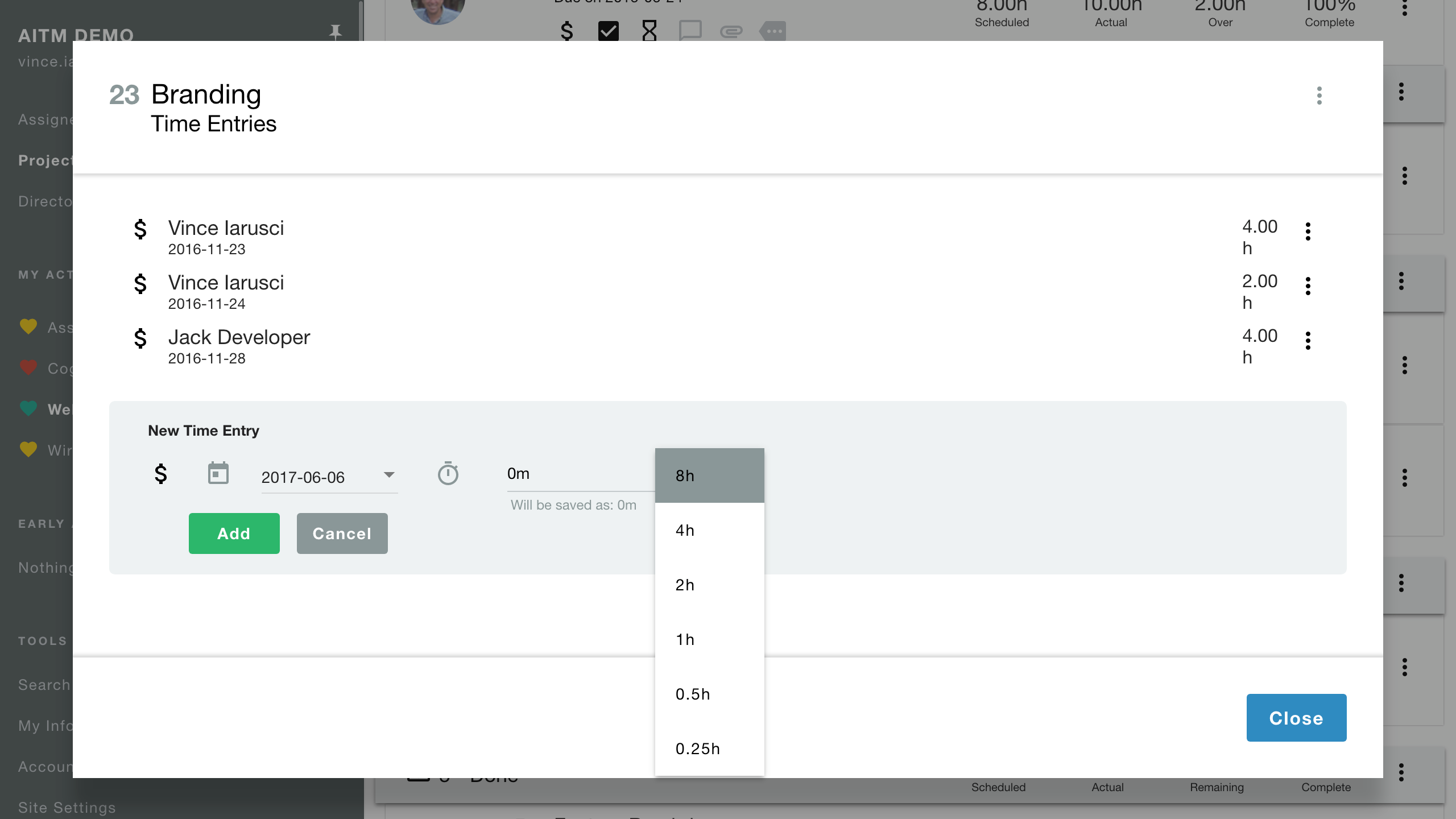Viewport: 1456px width, 819px height.
Task: Select 2h from the duration list
Action: [x=709, y=585]
